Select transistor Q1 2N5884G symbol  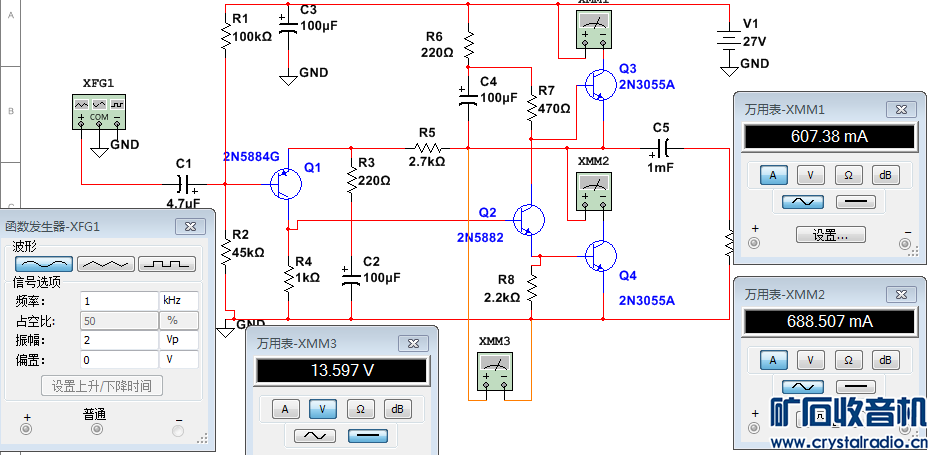pos(286,184)
